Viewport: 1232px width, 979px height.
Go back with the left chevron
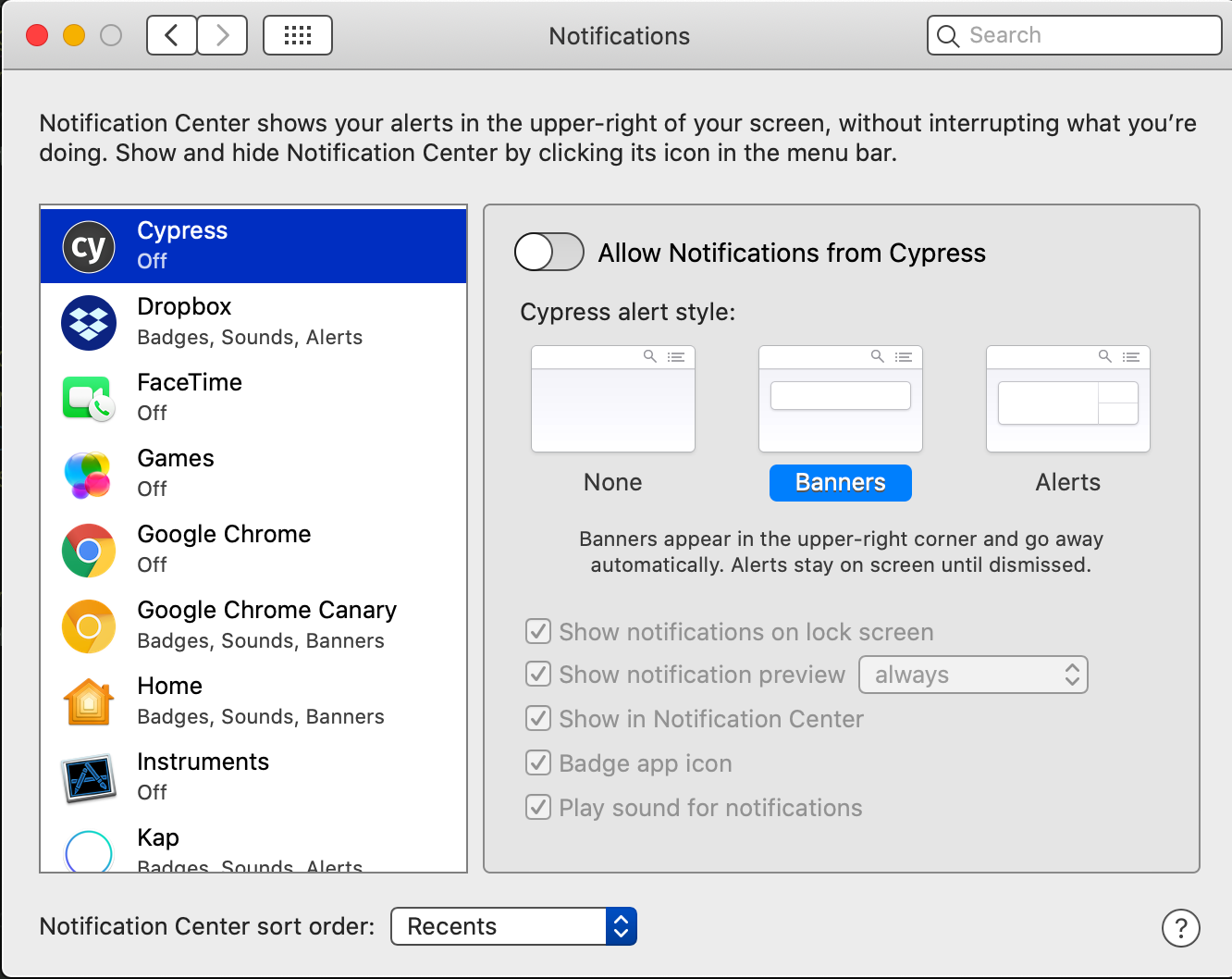tap(171, 35)
